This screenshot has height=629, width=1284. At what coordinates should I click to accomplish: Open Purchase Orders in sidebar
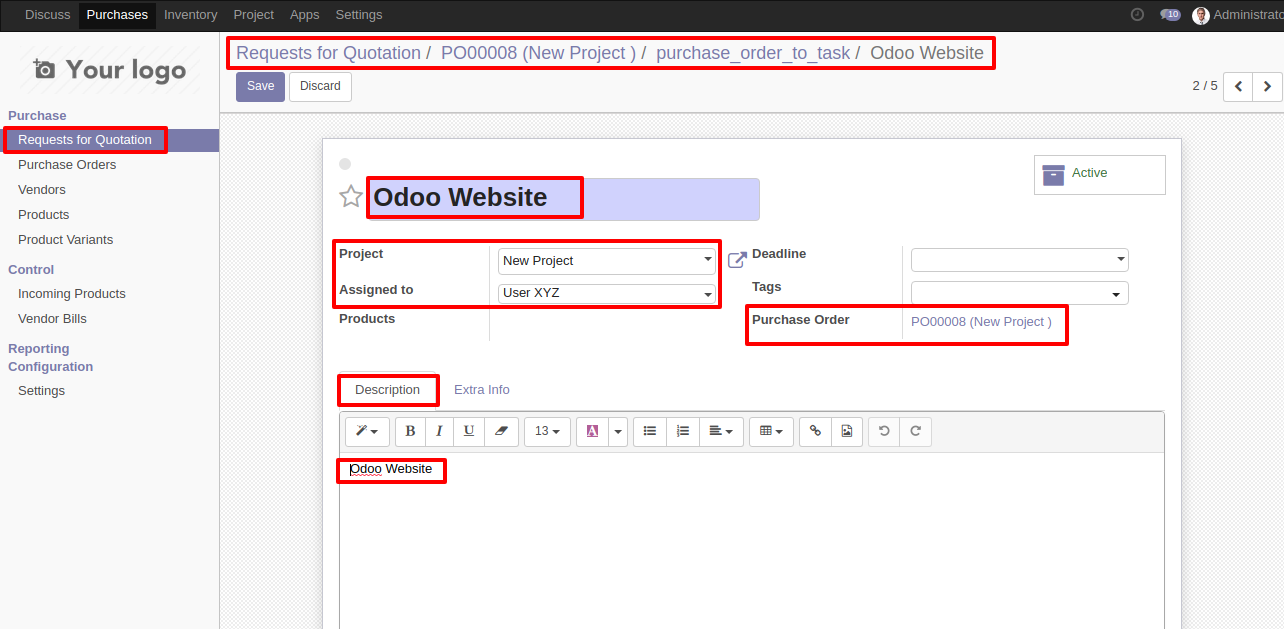(67, 165)
